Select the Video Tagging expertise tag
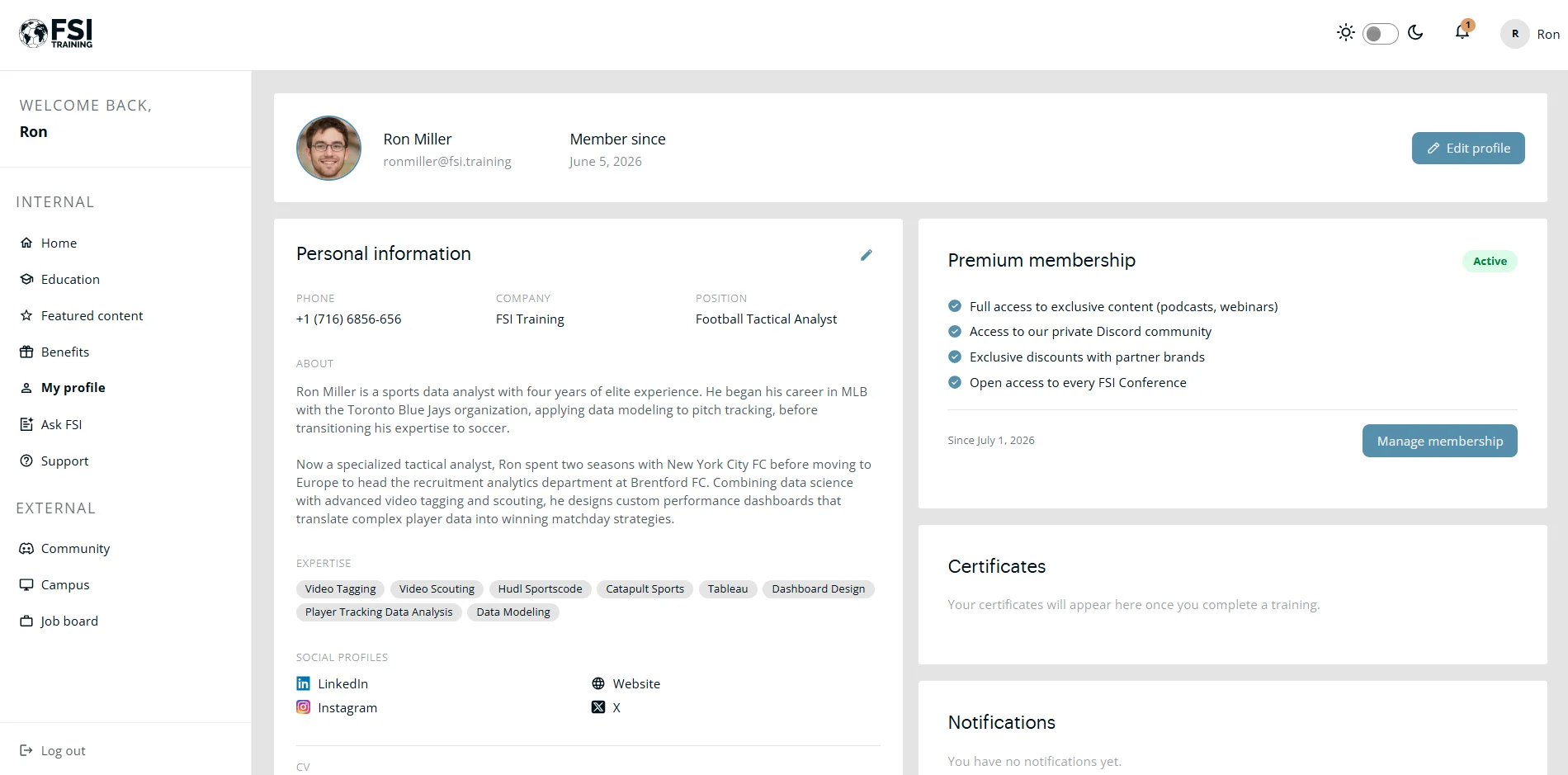The width and height of the screenshot is (1568, 775). (340, 588)
